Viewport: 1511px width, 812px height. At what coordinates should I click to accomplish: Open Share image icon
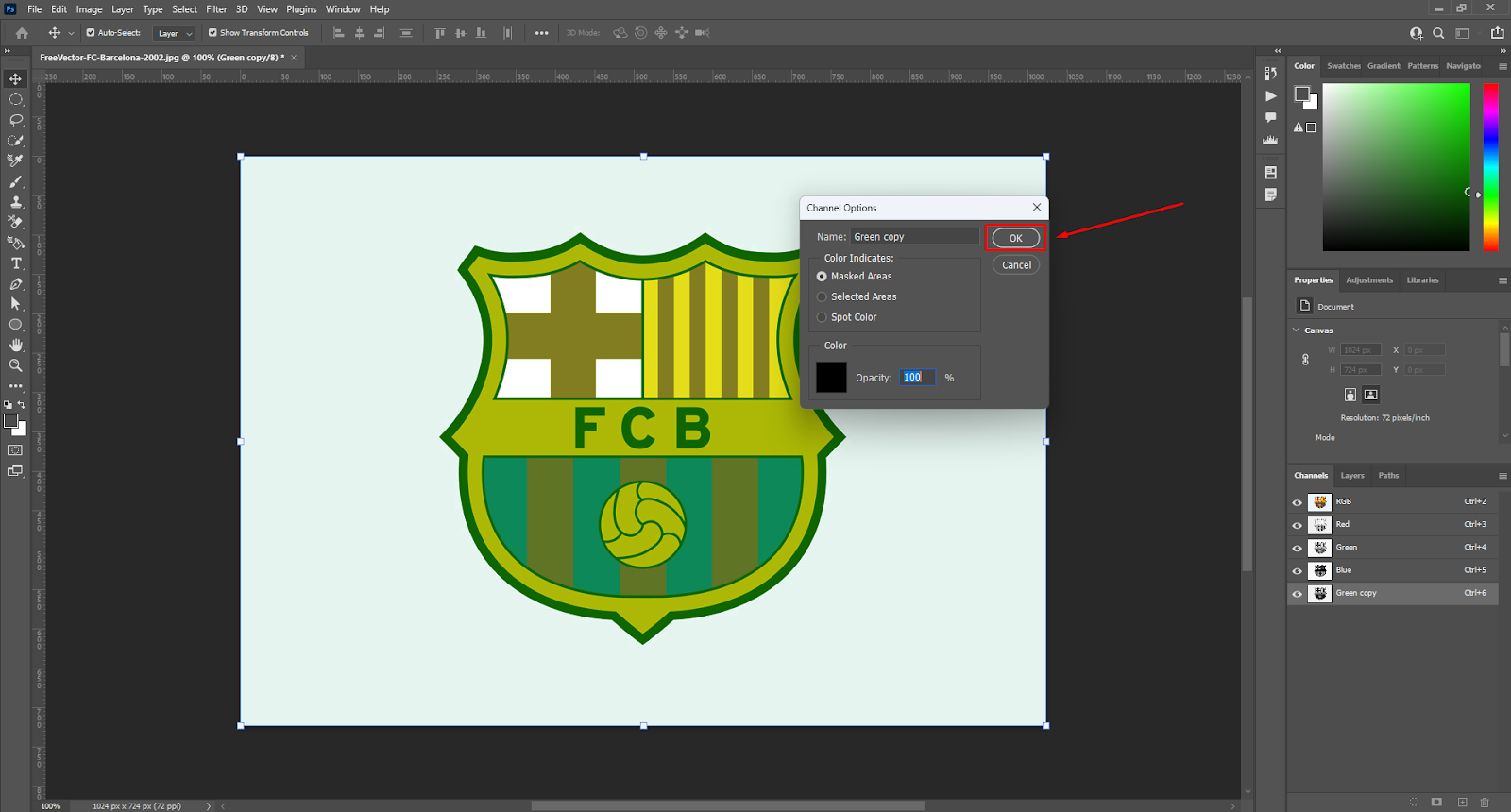pos(1497,33)
